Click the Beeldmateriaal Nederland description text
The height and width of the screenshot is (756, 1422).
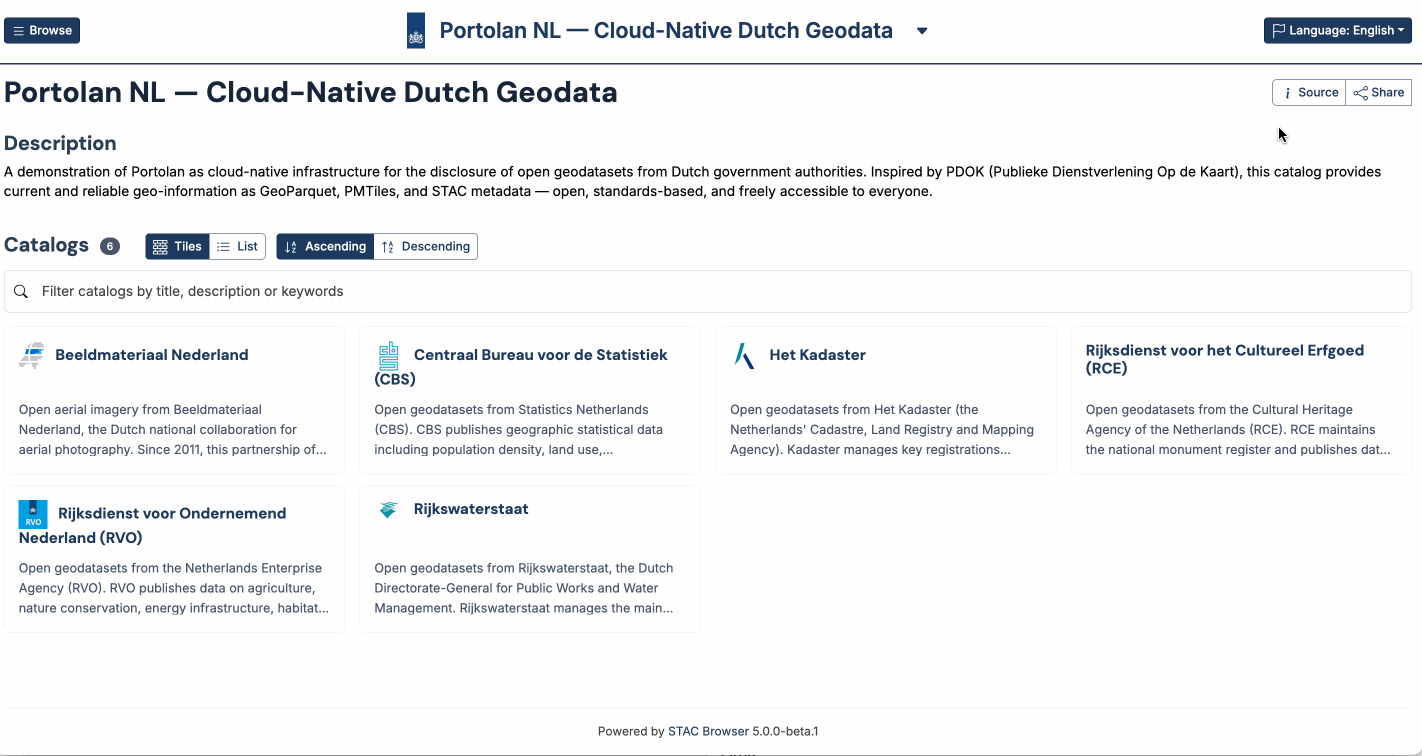click(174, 430)
